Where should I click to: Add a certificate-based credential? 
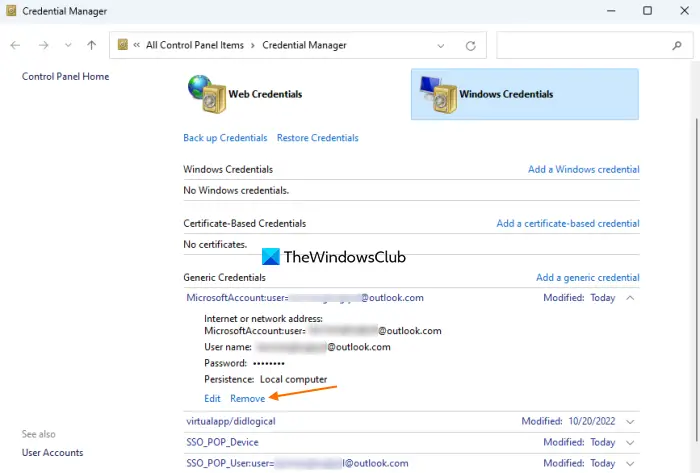tap(568, 224)
